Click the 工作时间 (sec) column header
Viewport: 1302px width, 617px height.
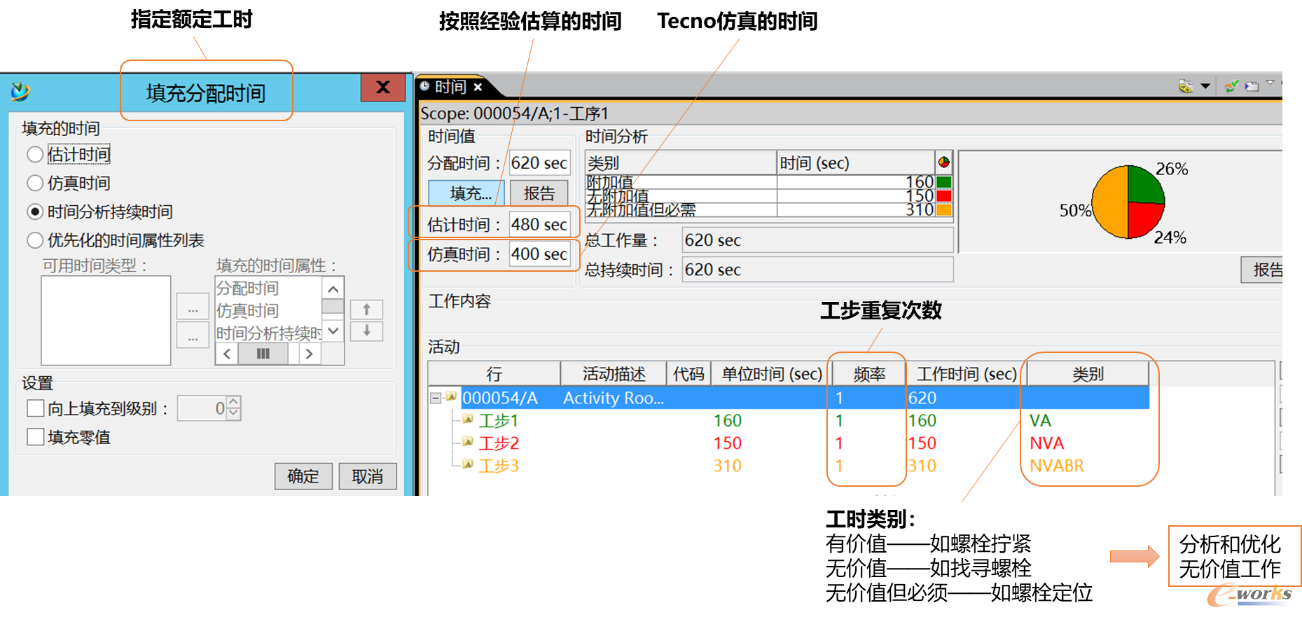[966, 373]
